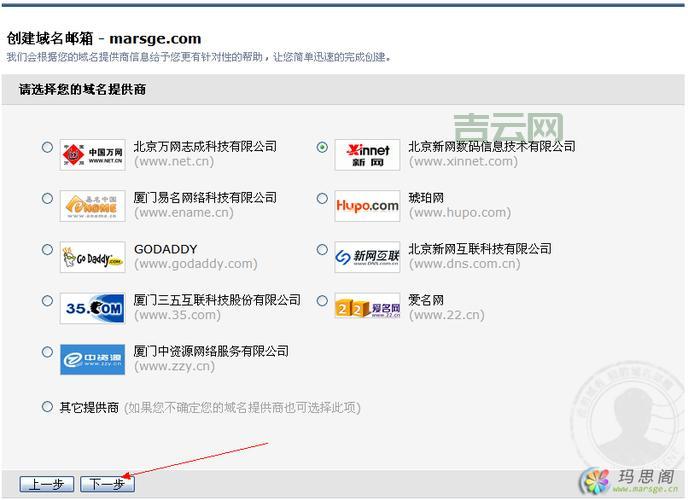Click the 厦门中资源网络服务有限公司 label text
The width and height of the screenshot is (688, 500).
pyautogui.click(x=211, y=351)
